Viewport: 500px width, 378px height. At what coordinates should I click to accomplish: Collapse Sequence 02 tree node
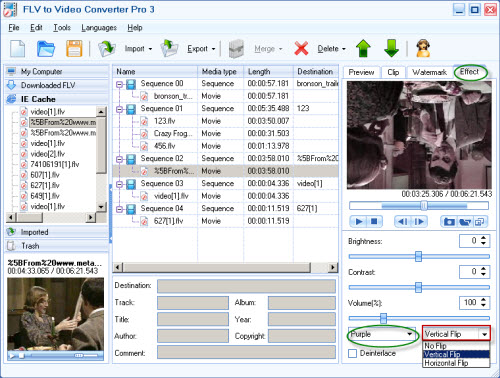119,159
